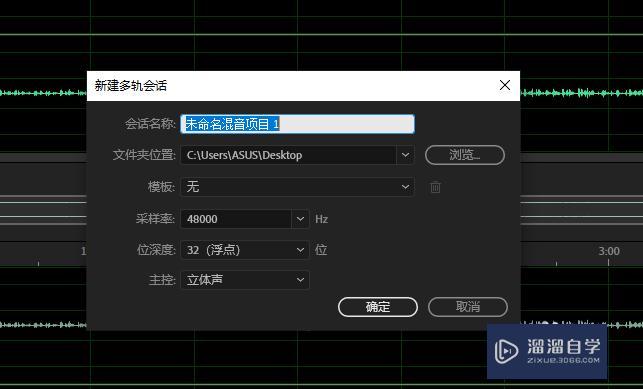643x389 pixels.
Task: Click the delete template trash icon
Action: [435, 187]
